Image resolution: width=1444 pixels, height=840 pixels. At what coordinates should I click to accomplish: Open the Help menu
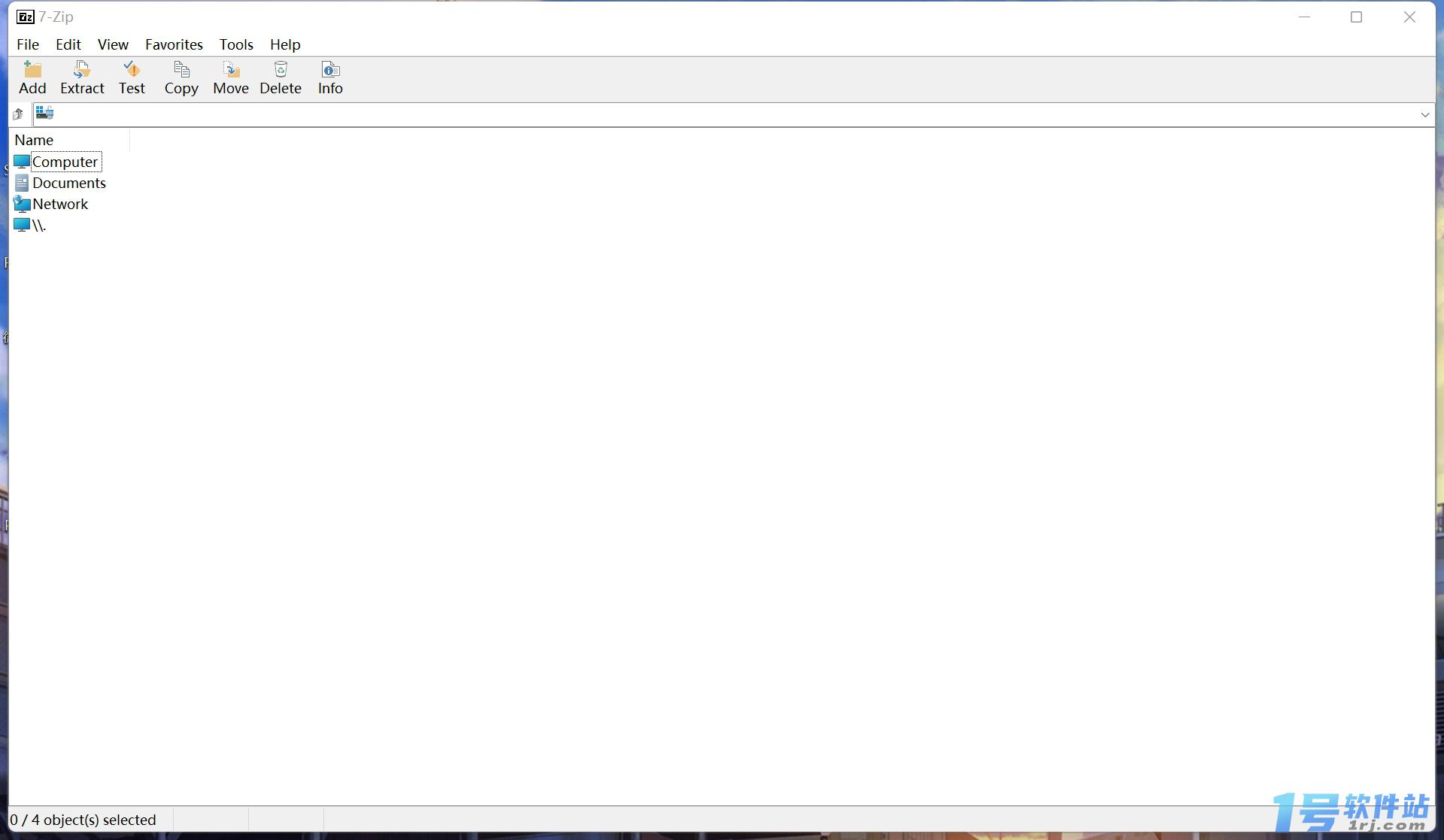point(284,44)
